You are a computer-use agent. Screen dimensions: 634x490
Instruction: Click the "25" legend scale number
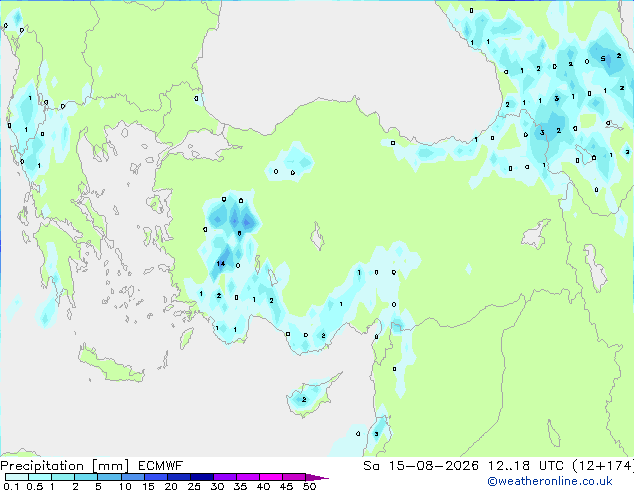[x=194, y=486]
